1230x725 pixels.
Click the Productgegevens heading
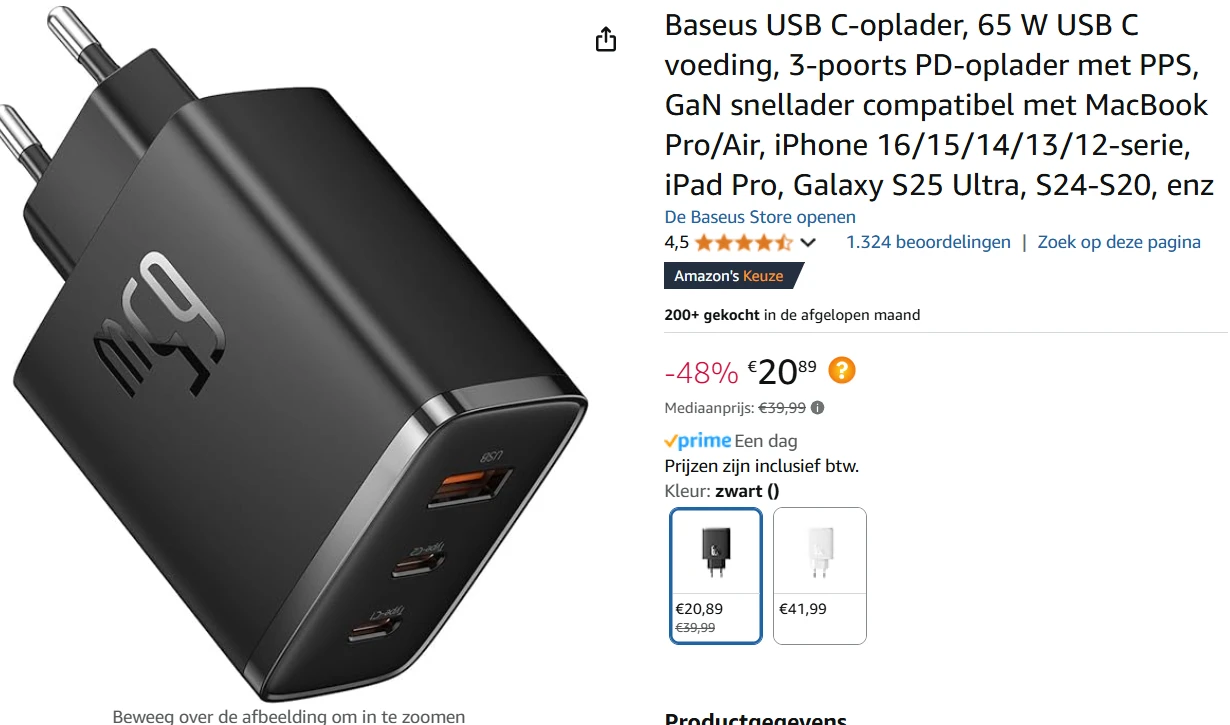(755, 719)
